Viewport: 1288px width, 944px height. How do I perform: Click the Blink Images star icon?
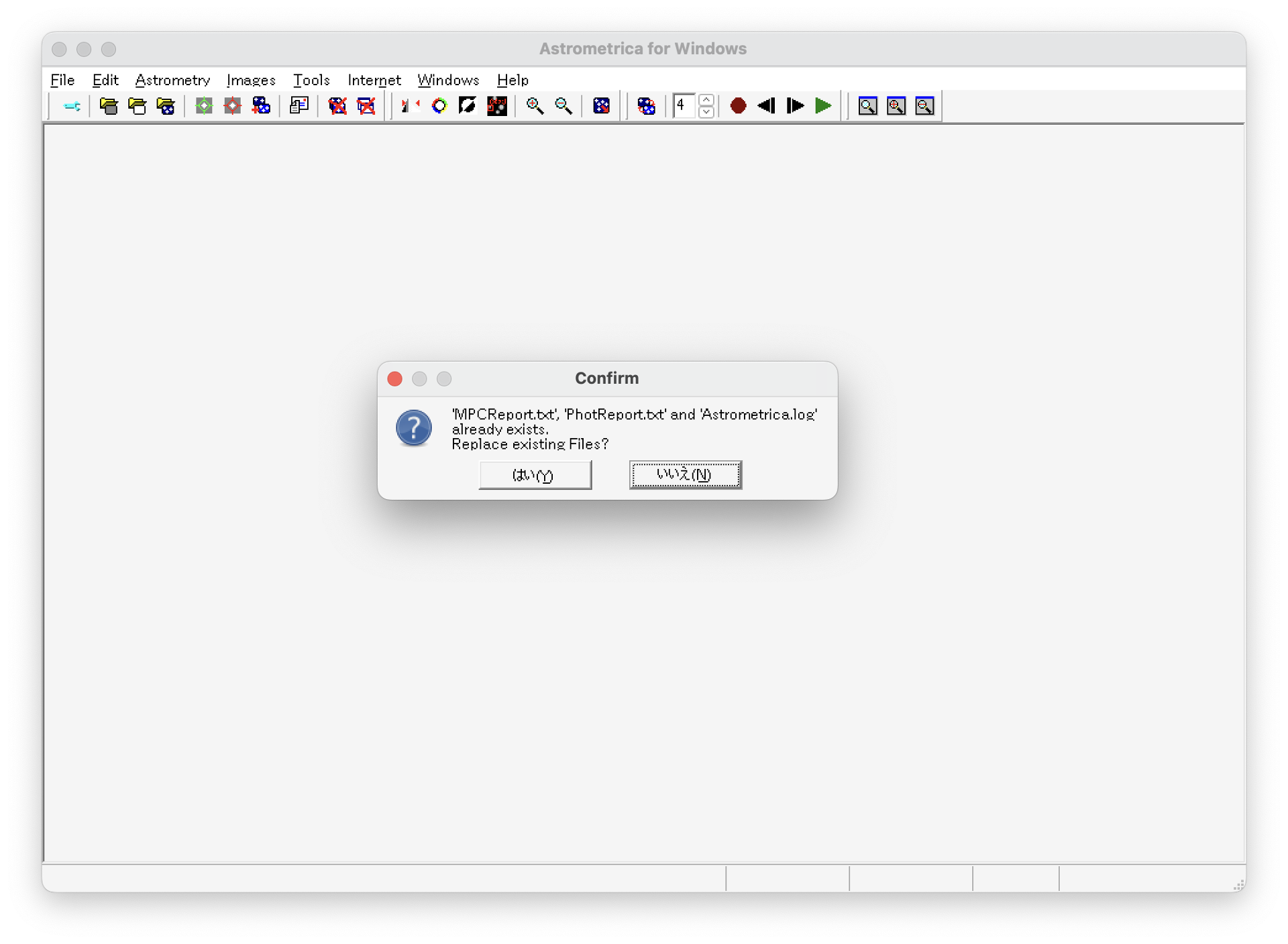646,106
